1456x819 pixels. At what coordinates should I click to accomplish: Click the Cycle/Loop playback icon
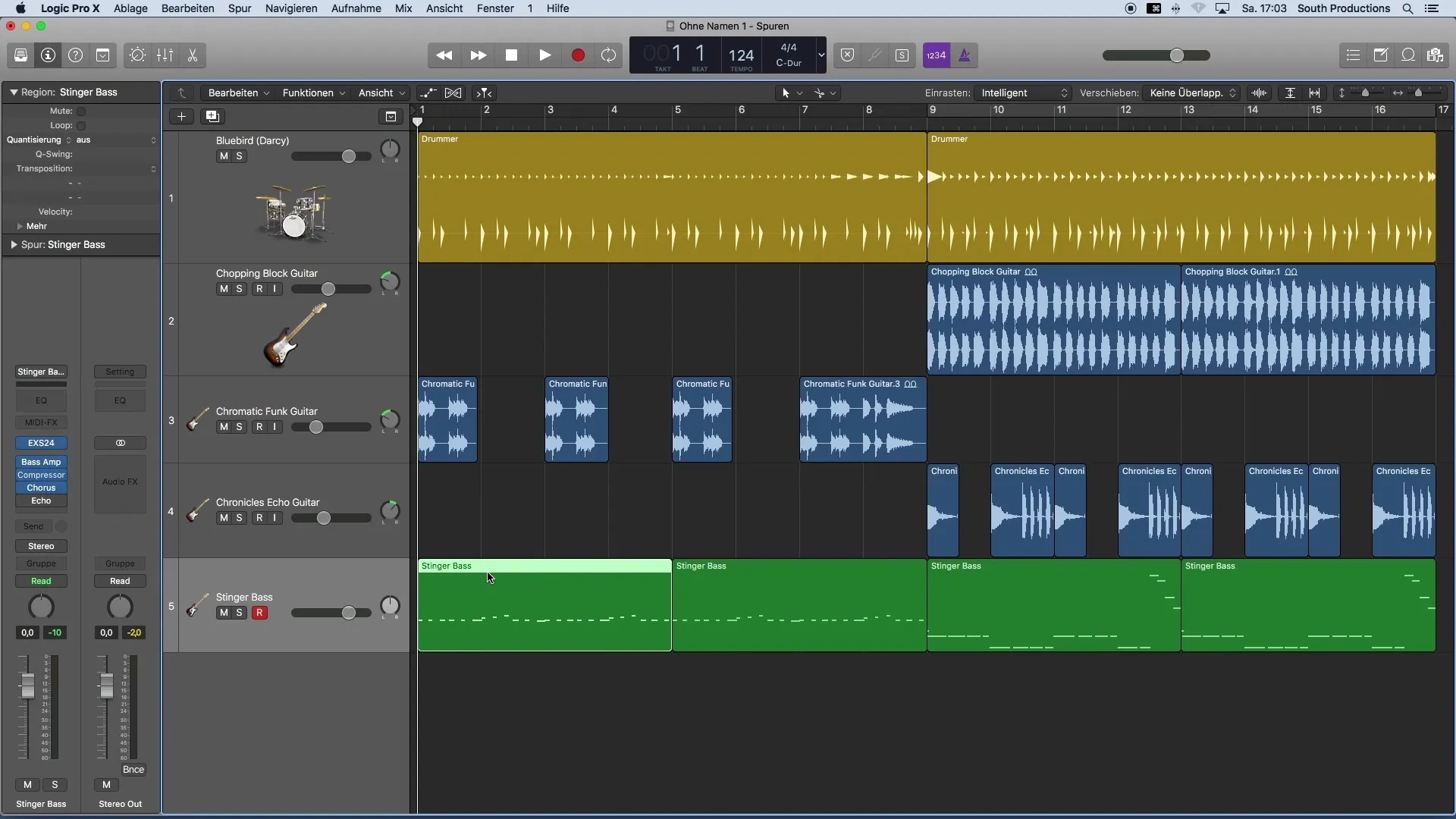(610, 55)
